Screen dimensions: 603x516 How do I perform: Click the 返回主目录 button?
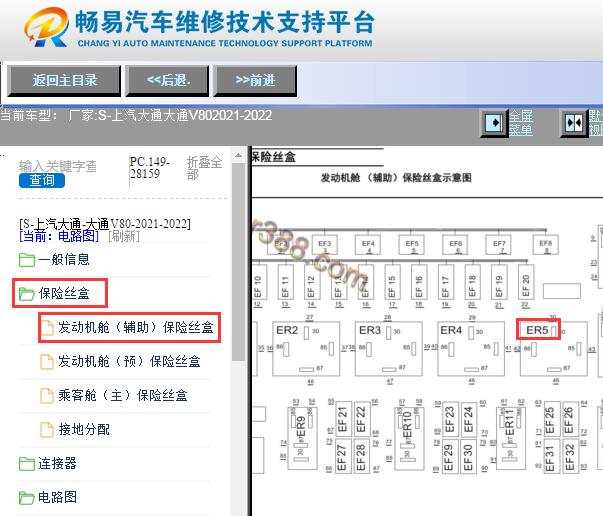point(64,81)
